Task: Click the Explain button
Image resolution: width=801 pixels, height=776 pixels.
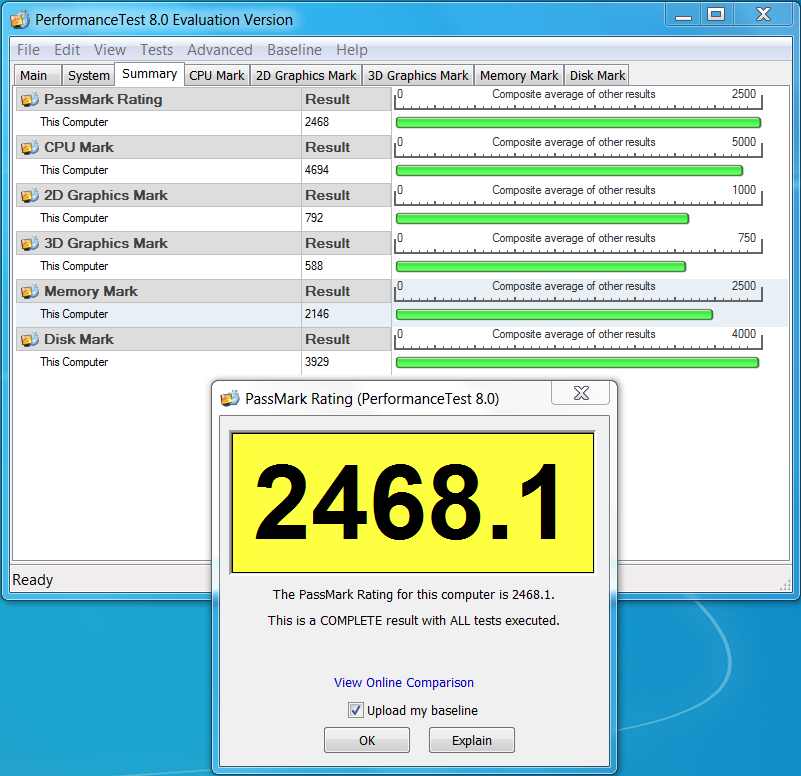Action: pos(472,740)
